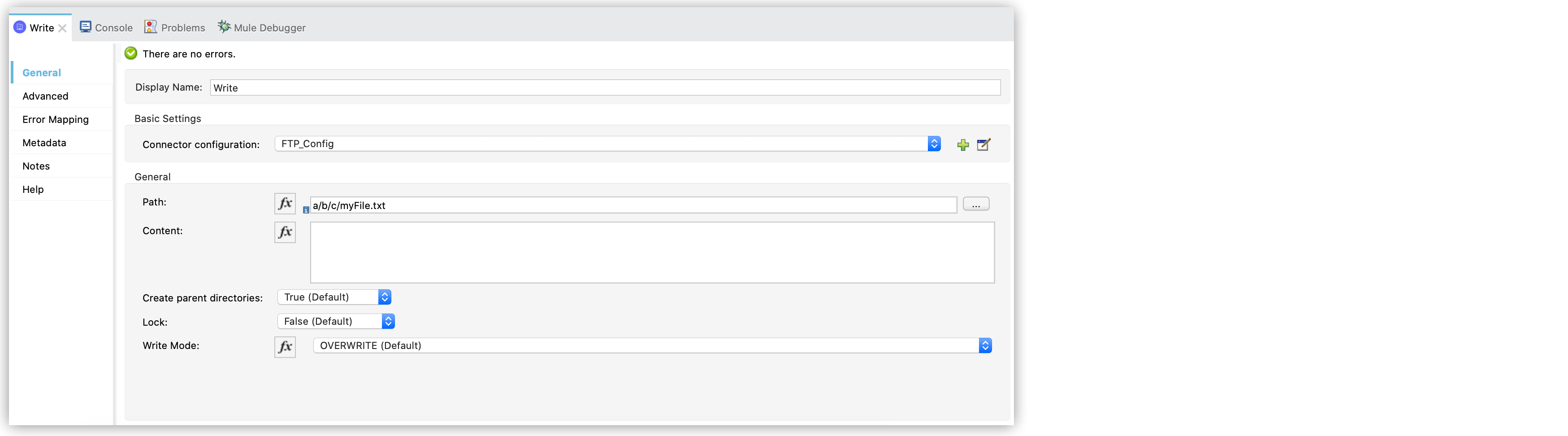Open the Error Mapping section

(56, 119)
